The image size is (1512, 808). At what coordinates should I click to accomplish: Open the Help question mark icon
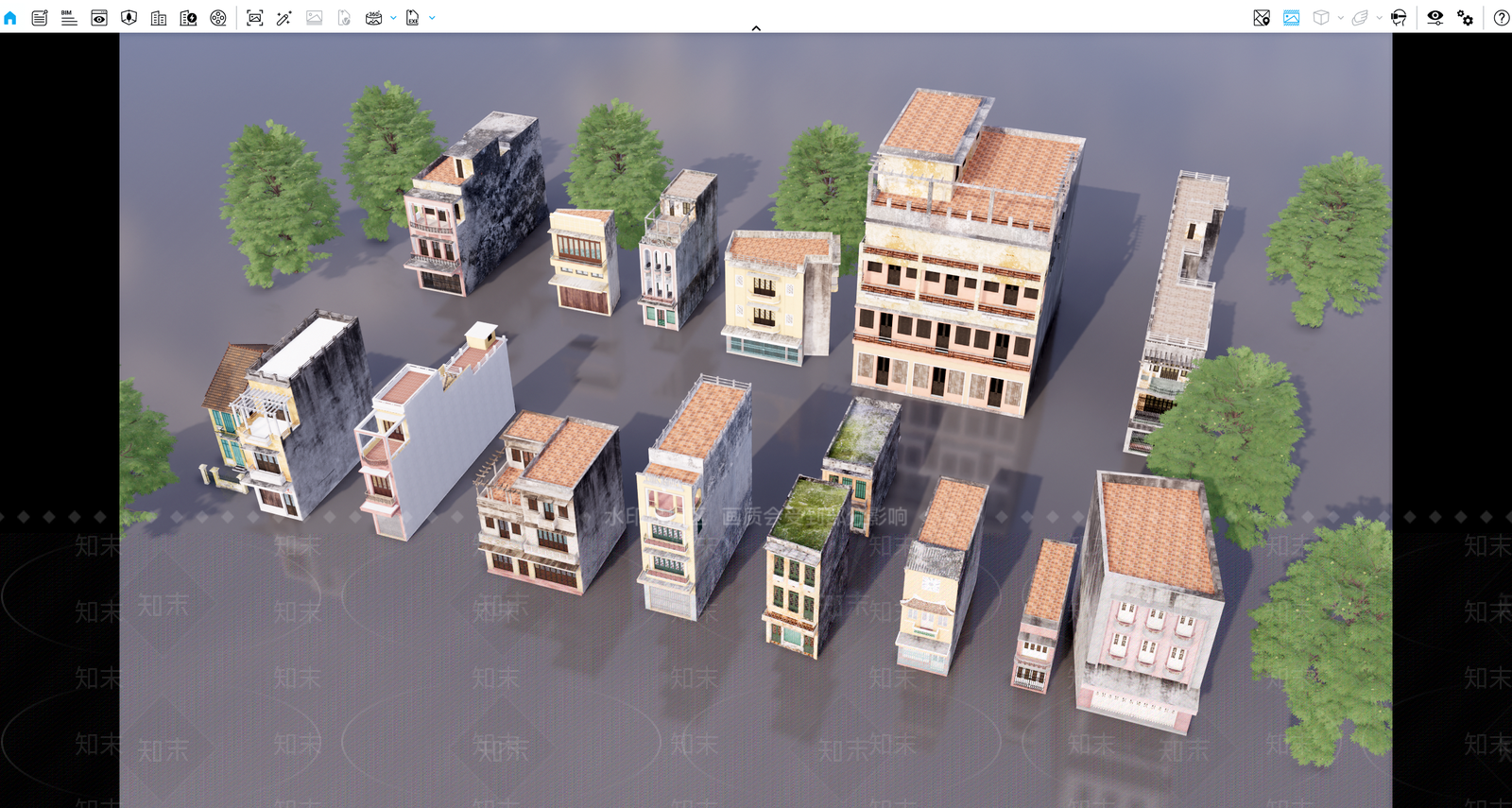1502,18
